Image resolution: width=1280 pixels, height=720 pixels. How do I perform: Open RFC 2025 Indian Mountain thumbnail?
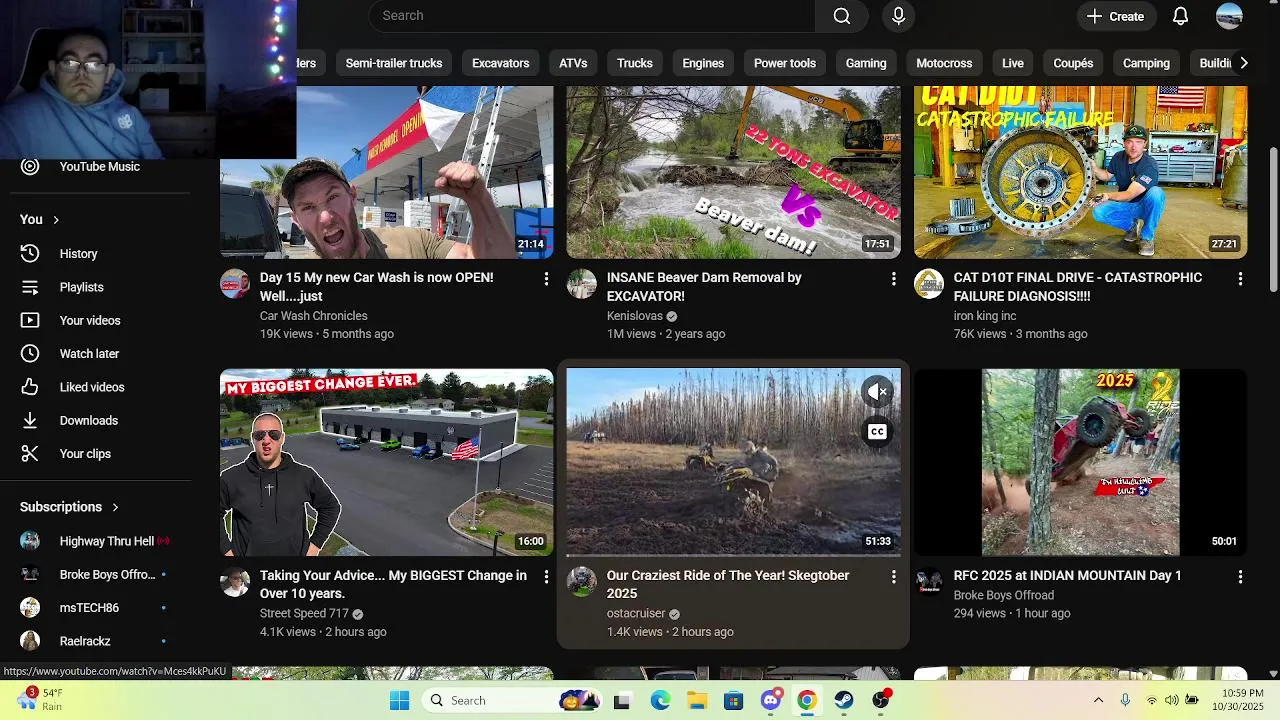click(x=1080, y=462)
